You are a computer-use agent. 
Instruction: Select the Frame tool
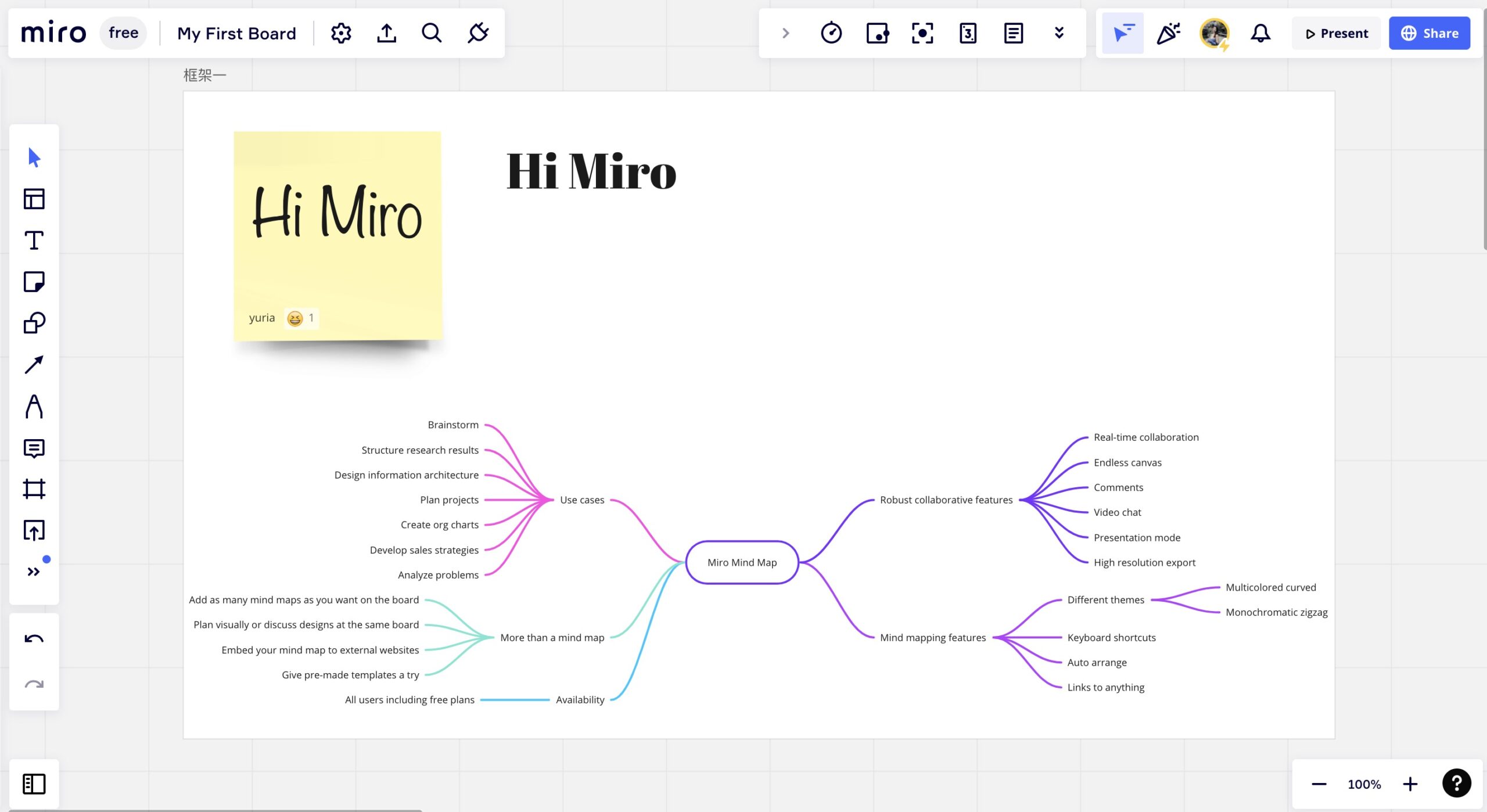coord(34,489)
